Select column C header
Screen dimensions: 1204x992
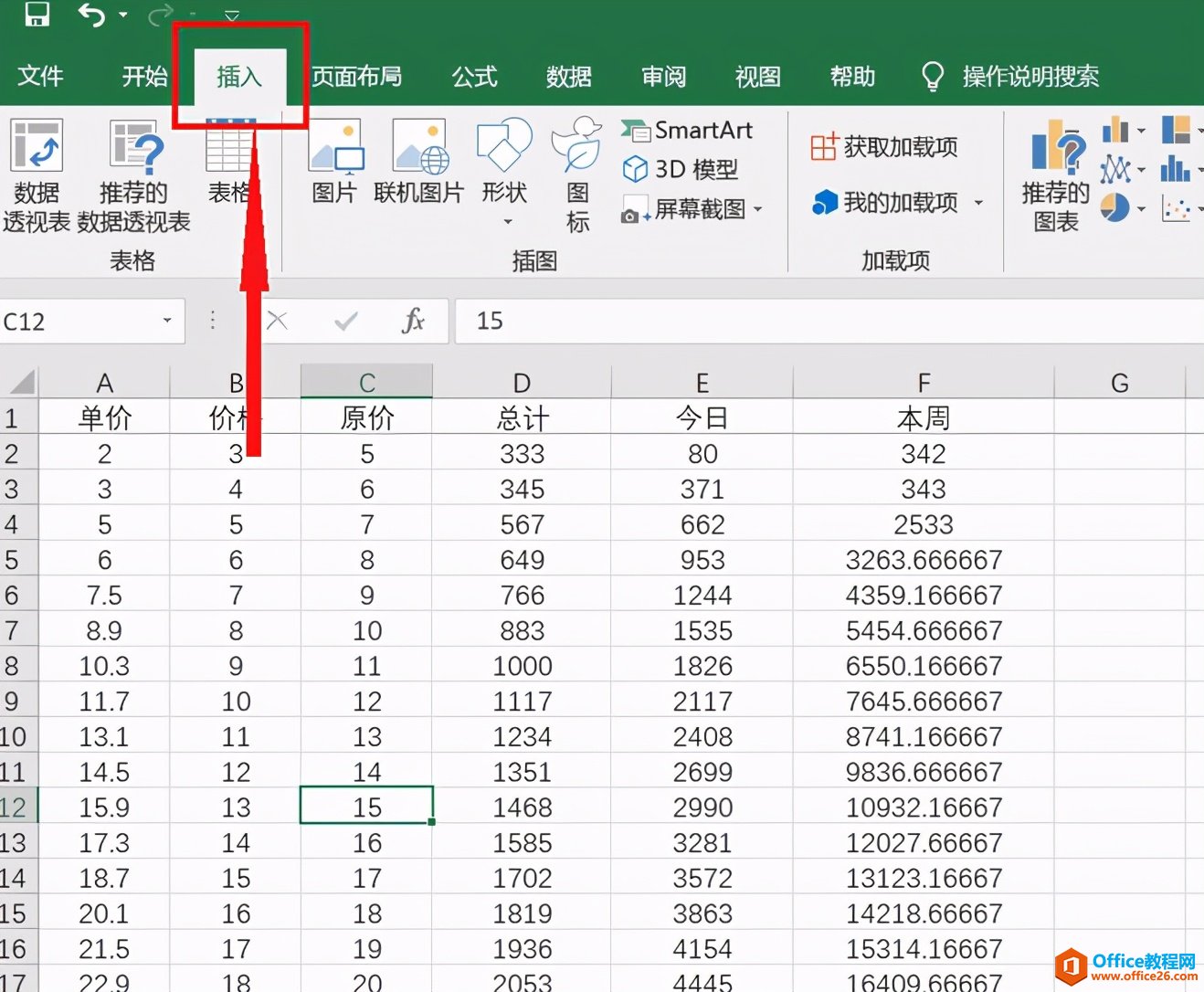367,382
